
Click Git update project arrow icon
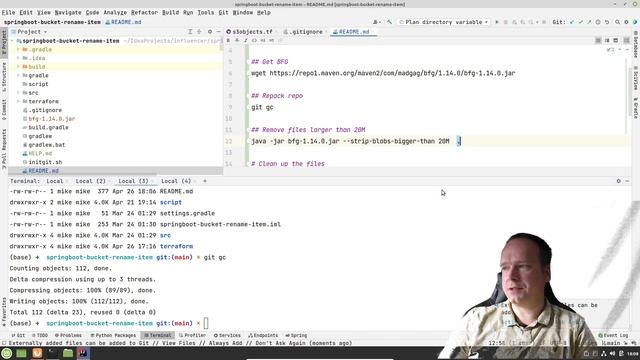pos(571,22)
